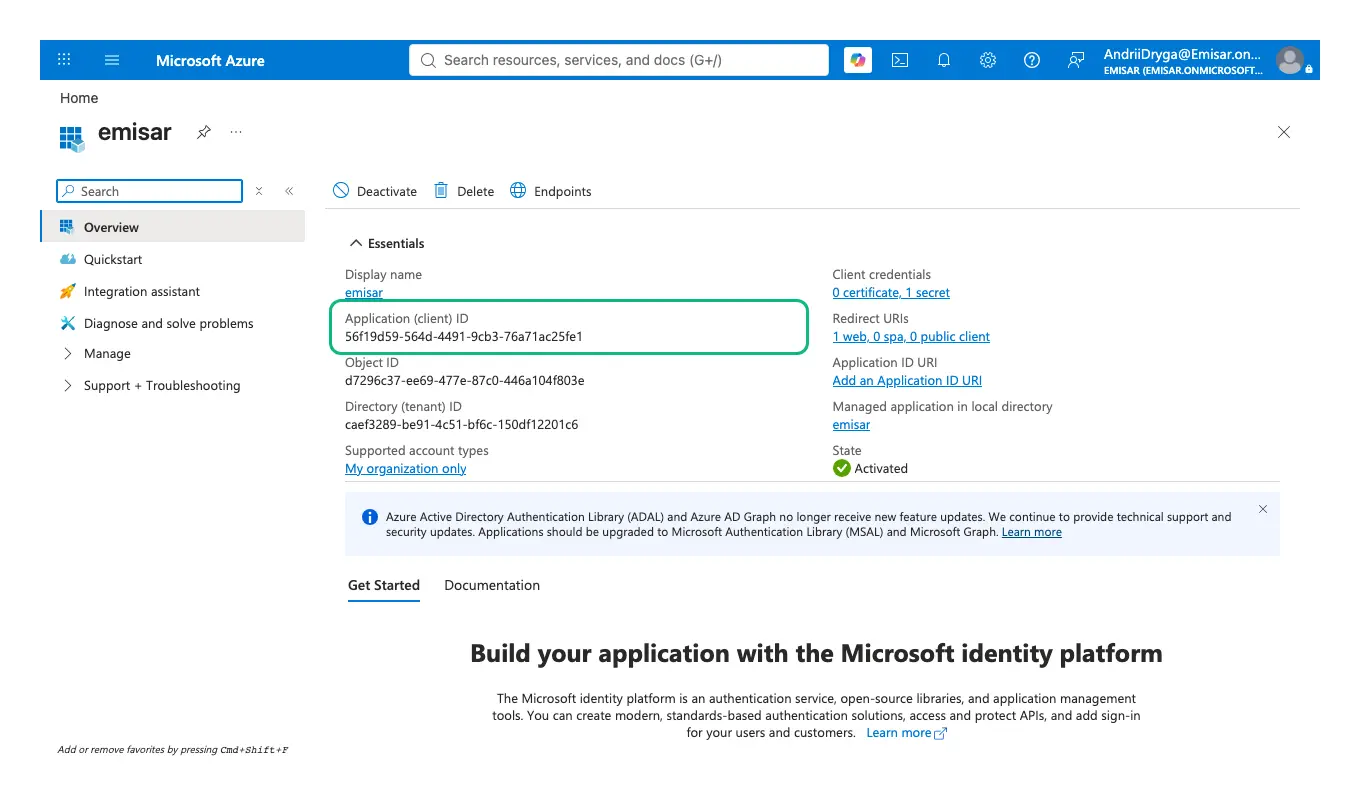
Task: Click Add an Application ID URI
Action: (907, 381)
